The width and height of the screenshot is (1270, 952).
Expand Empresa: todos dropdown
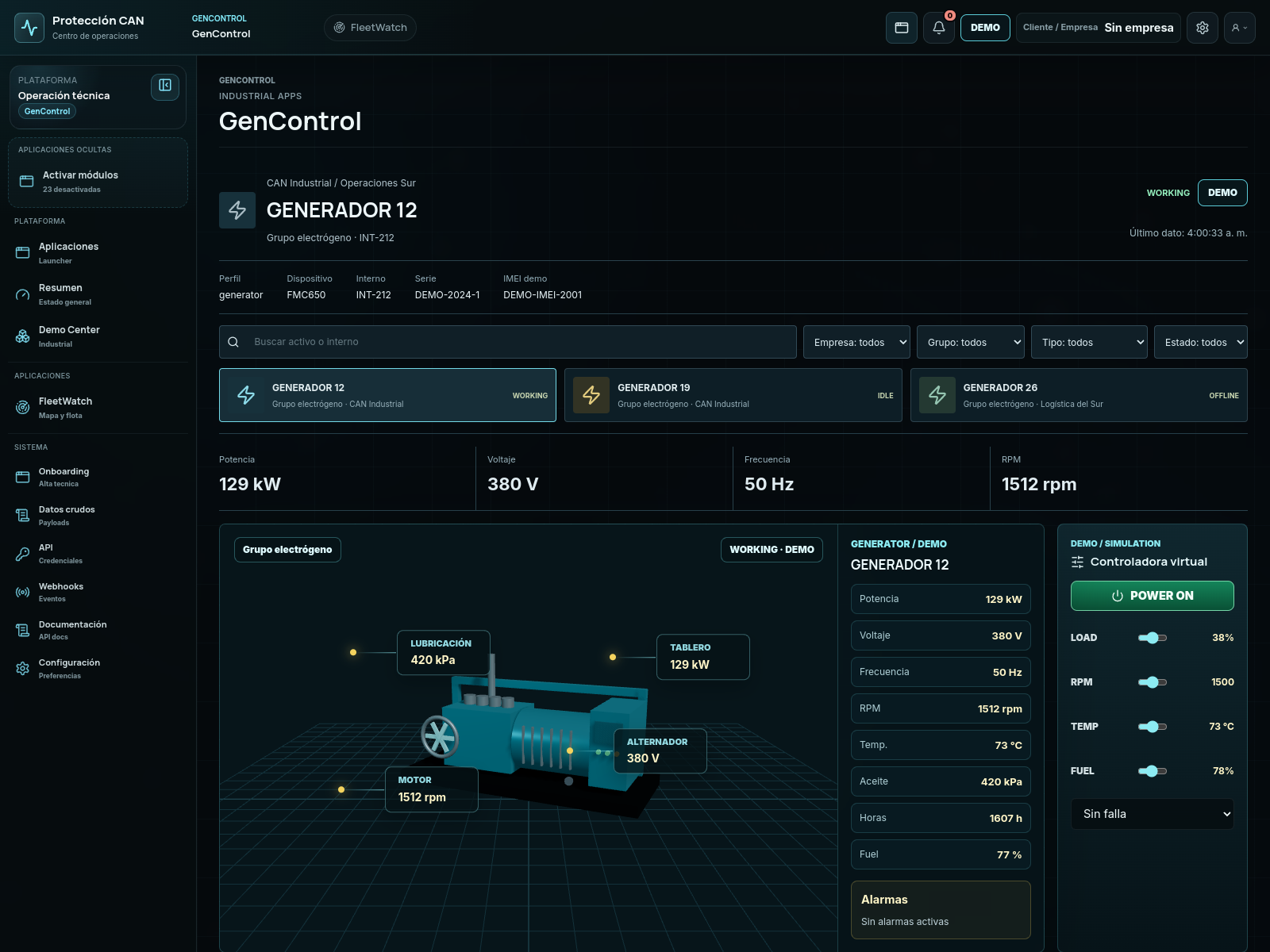[856, 342]
